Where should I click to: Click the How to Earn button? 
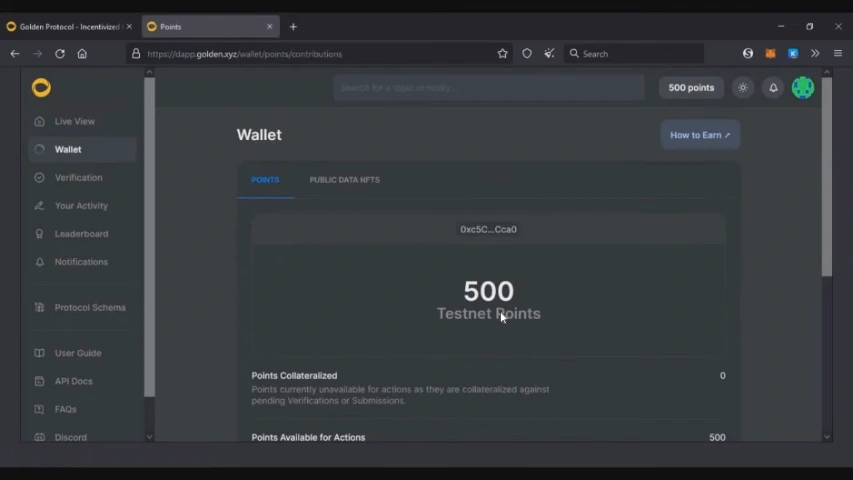coord(700,135)
